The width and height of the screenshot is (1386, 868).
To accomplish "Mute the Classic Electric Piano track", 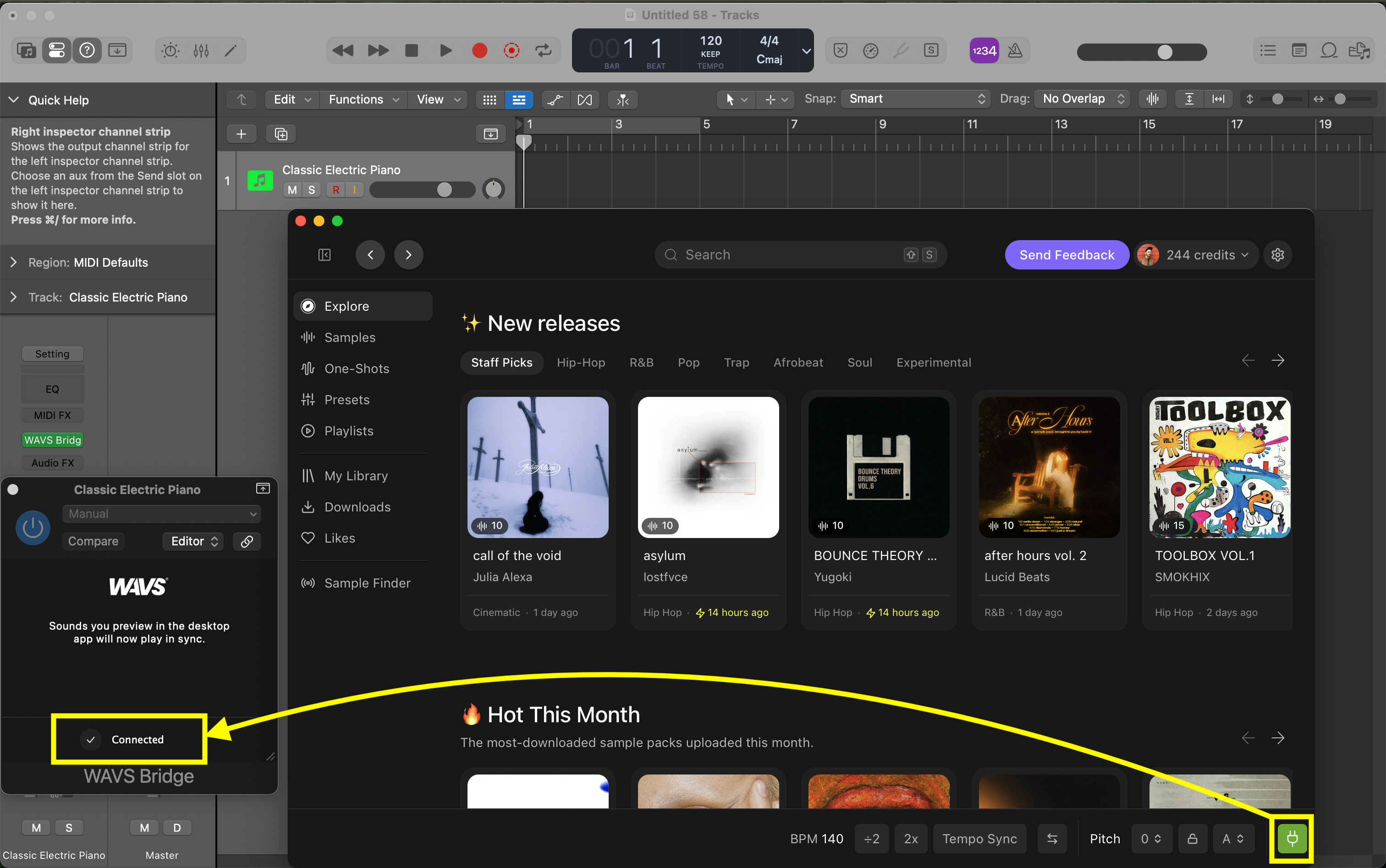I will 292,190.
